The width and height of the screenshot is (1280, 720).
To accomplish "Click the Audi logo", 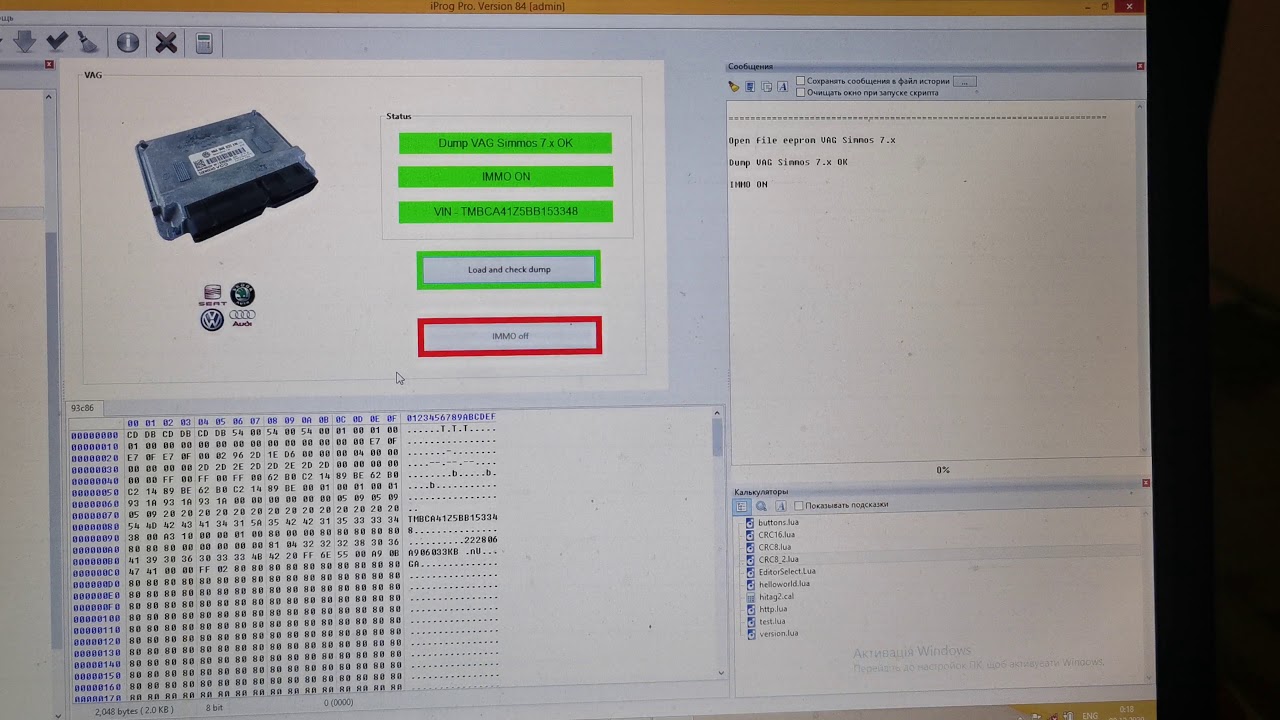I will click(x=242, y=318).
